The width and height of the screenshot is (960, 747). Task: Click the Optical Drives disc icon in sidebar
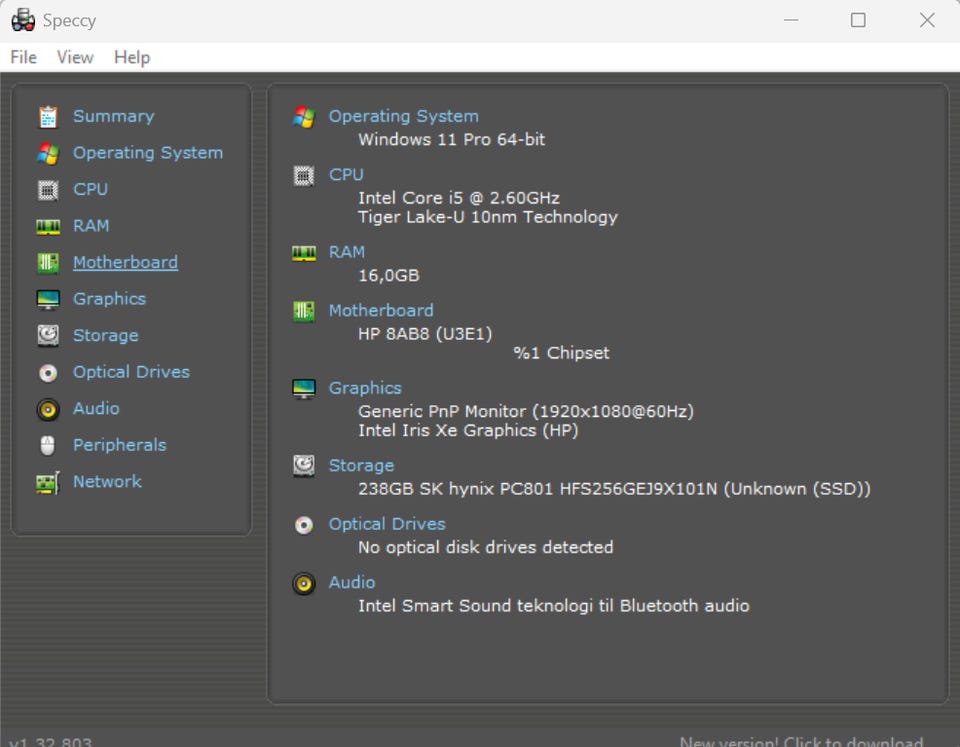pyautogui.click(x=48, y=373)
